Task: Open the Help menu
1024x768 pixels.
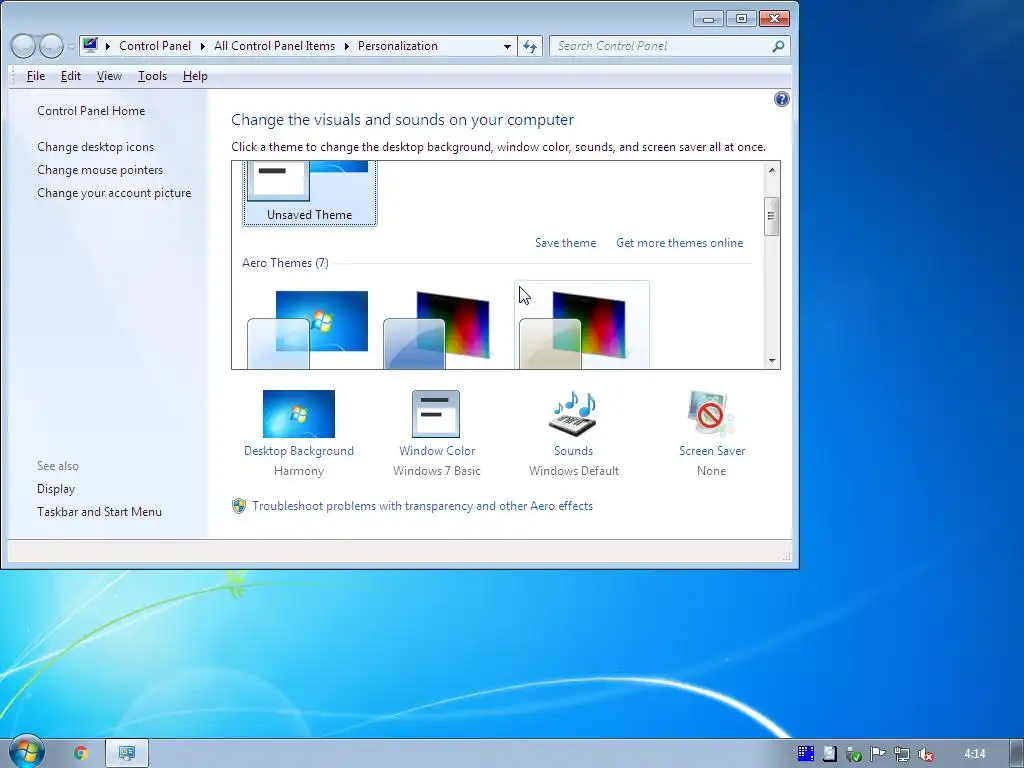Action: pos(195,76)
